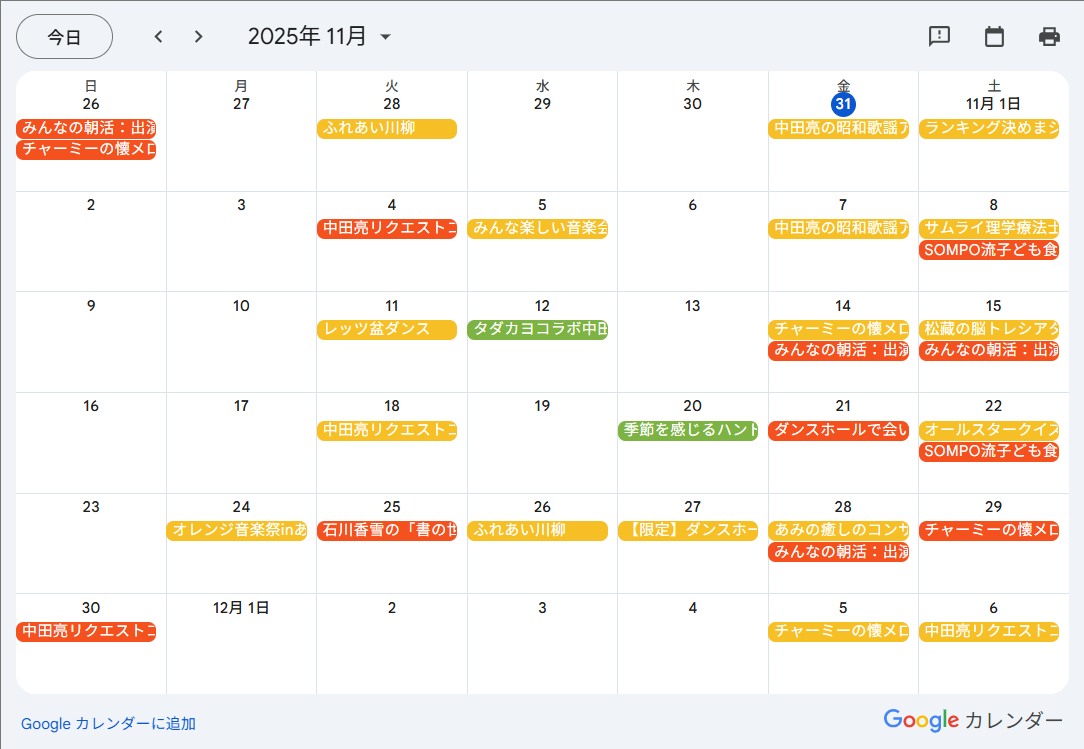Click the next month chevron arrow

pyautogui.click(x=198, y=37)
